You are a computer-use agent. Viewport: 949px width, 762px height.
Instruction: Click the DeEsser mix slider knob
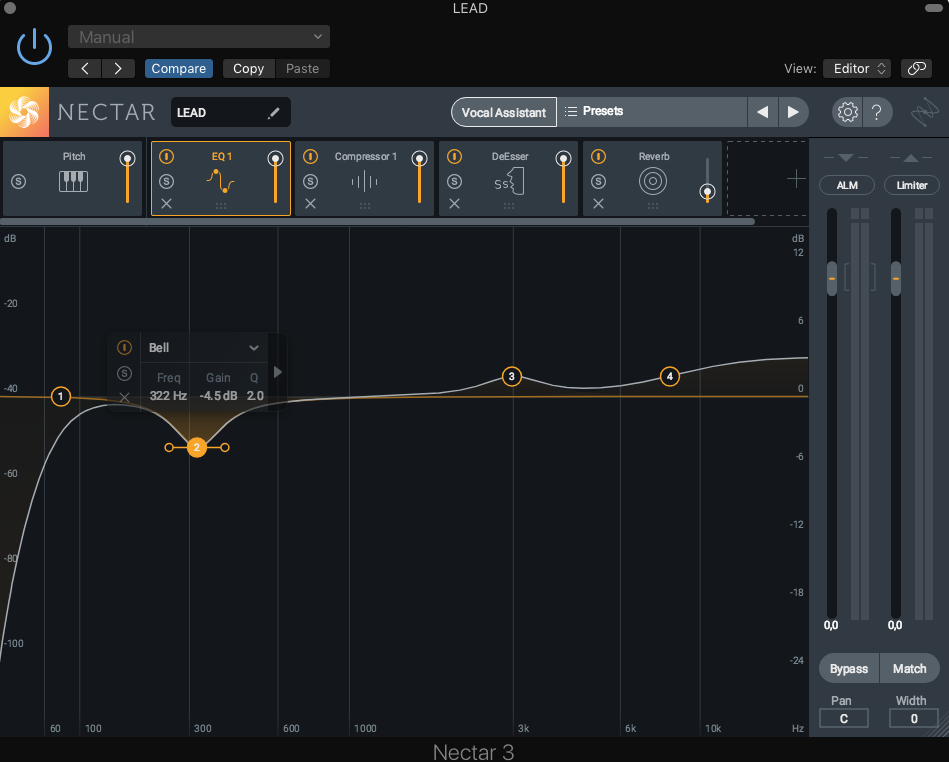point(563,159)
